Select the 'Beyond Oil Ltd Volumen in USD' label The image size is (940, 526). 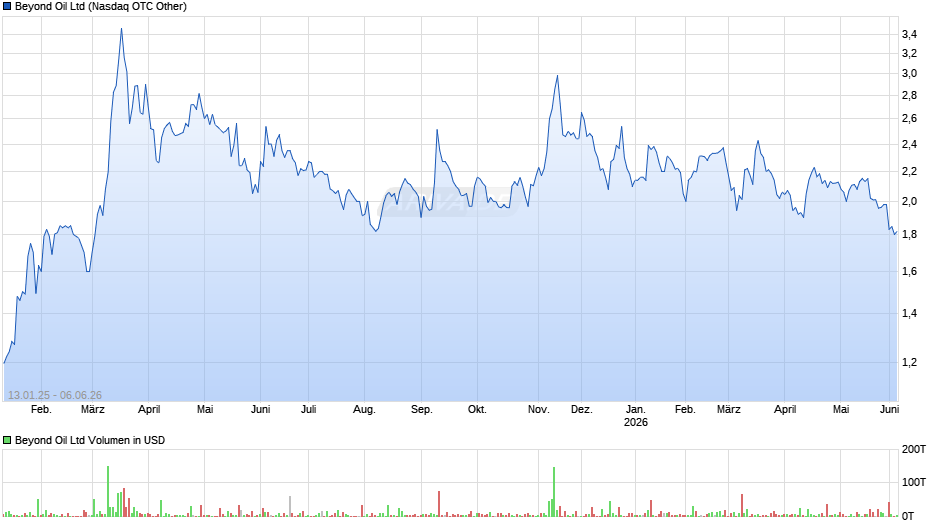[x=90, y=440]
